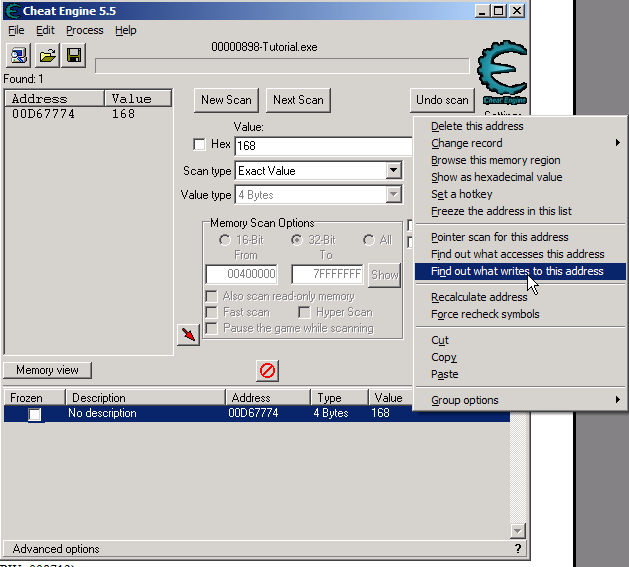629x567 pixels.
Task: Click Cheat Engine title bar icon
Action: click(13, 11)
